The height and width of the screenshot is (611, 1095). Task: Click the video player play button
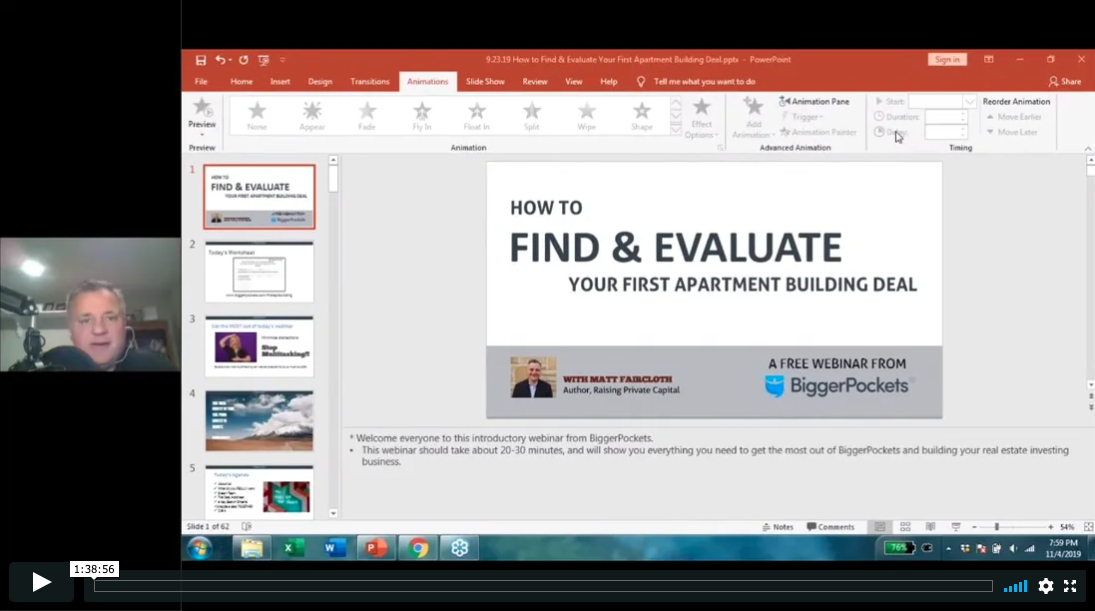tap(41, 582)
